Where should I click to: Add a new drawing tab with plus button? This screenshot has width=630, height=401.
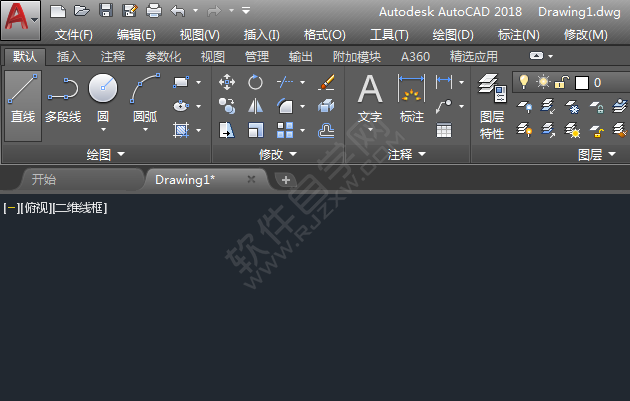point(286,180)
